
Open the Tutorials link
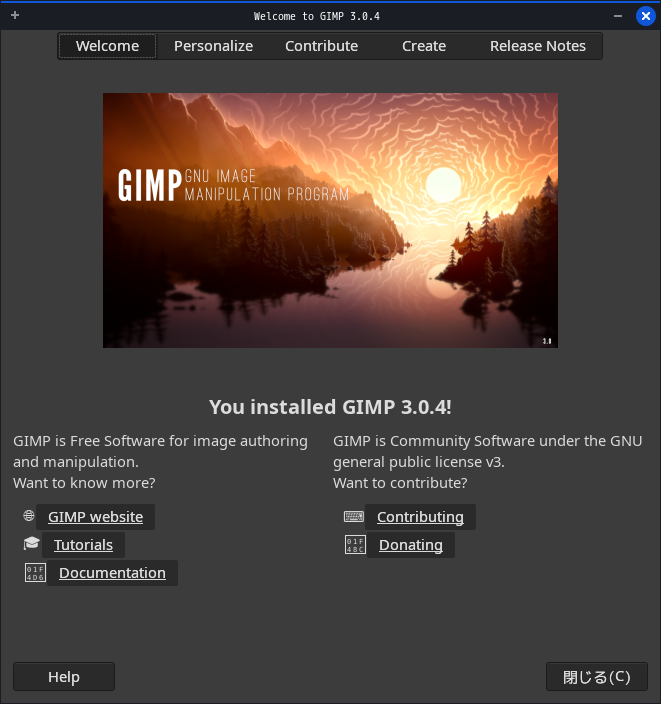[83, 545]
